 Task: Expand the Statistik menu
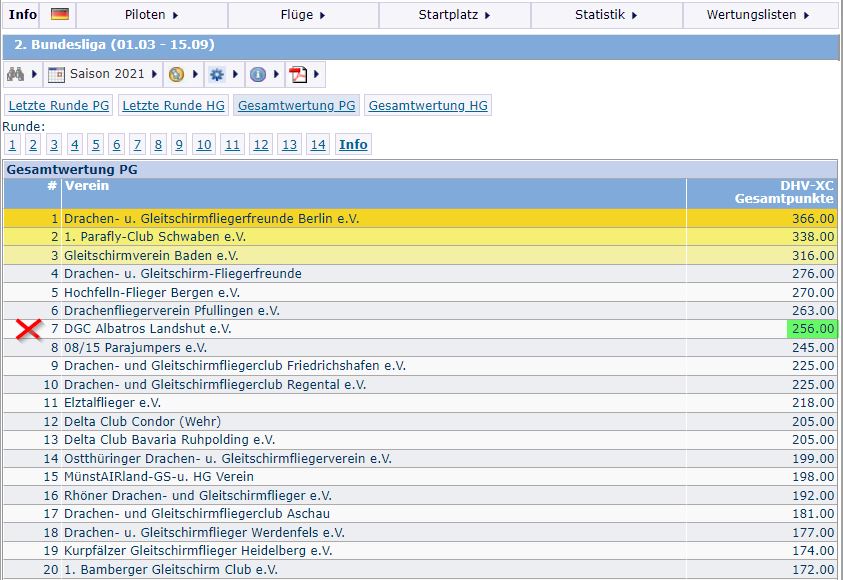[606, 15]
